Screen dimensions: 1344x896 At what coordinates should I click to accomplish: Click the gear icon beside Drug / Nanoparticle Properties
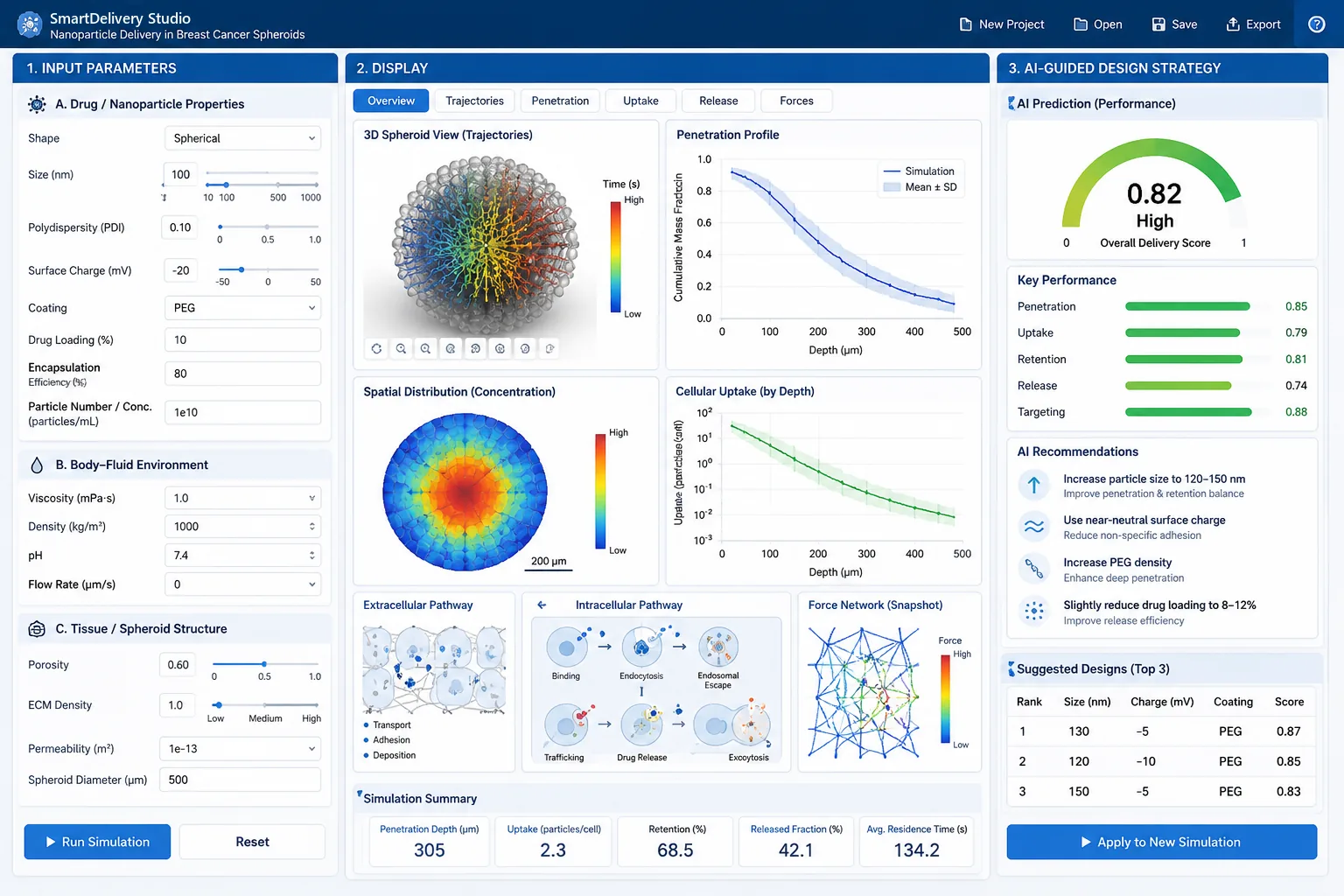pos(37,104)
